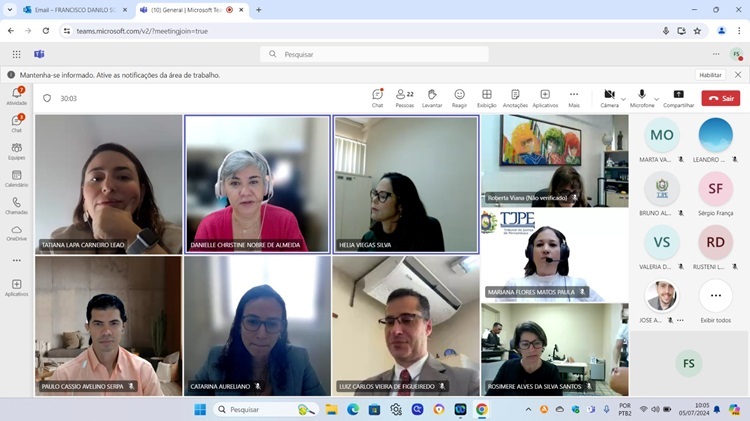Click the Bruno participant avatar
The height and width of the screenshot is (421, 750).
662,188
